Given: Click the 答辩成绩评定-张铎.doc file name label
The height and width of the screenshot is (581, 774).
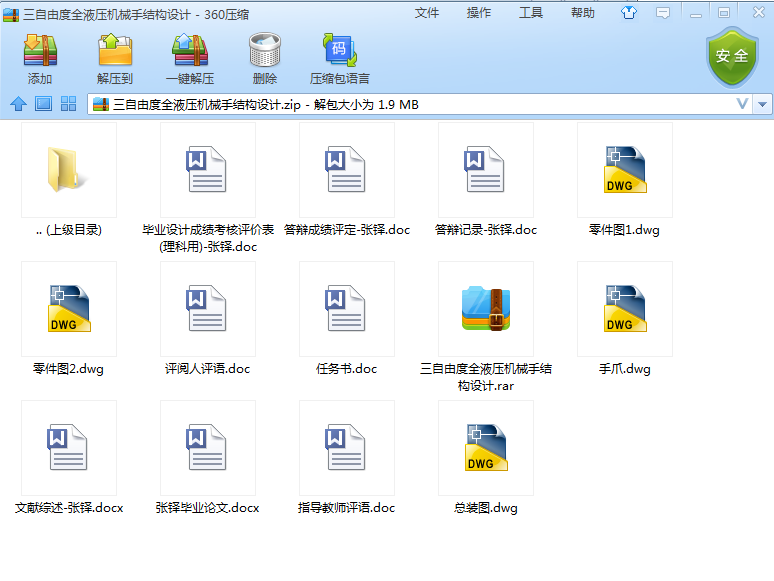Looking at the screenshot, I should 347,230.
